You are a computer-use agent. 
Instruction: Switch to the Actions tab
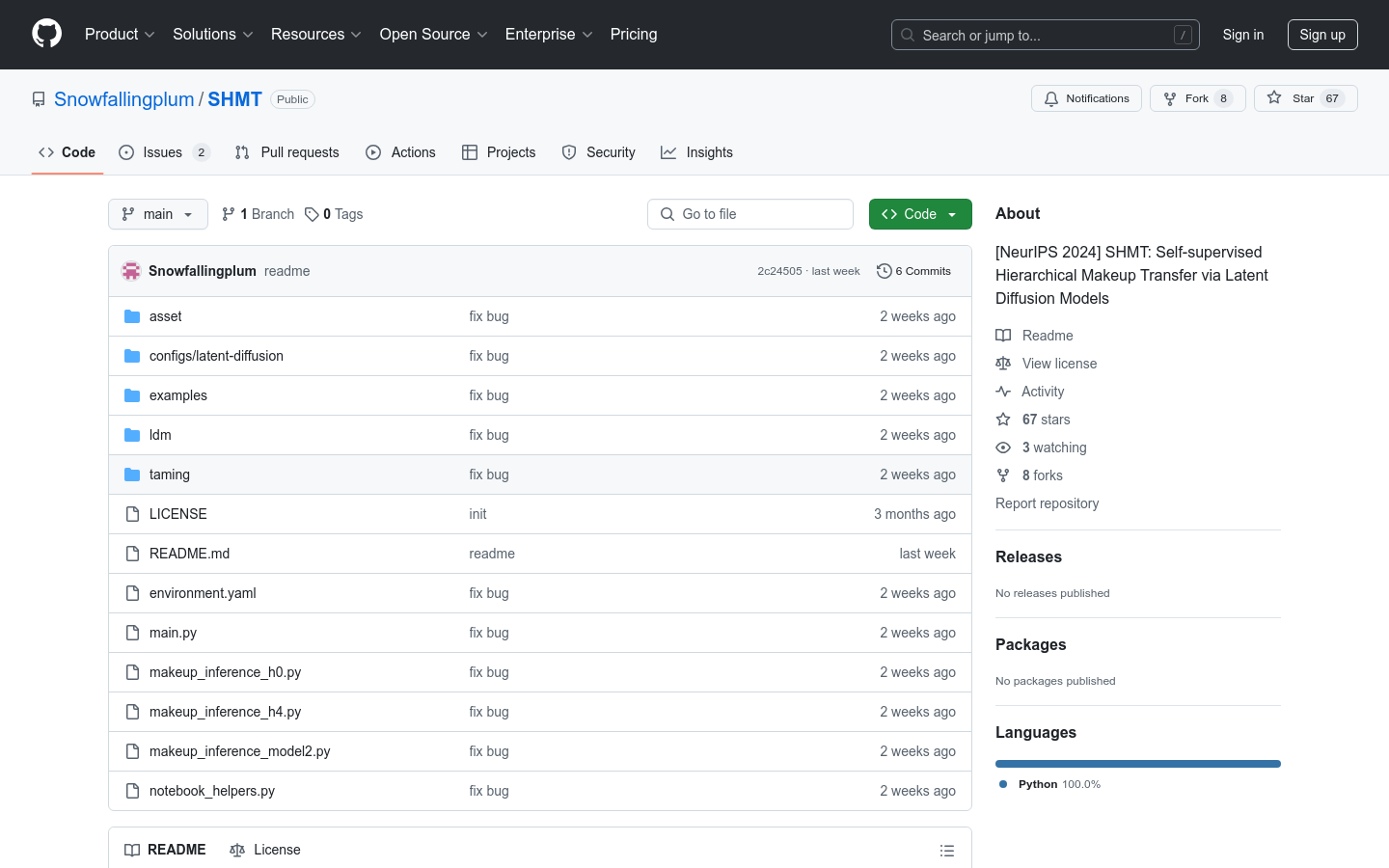pos(400,152)
